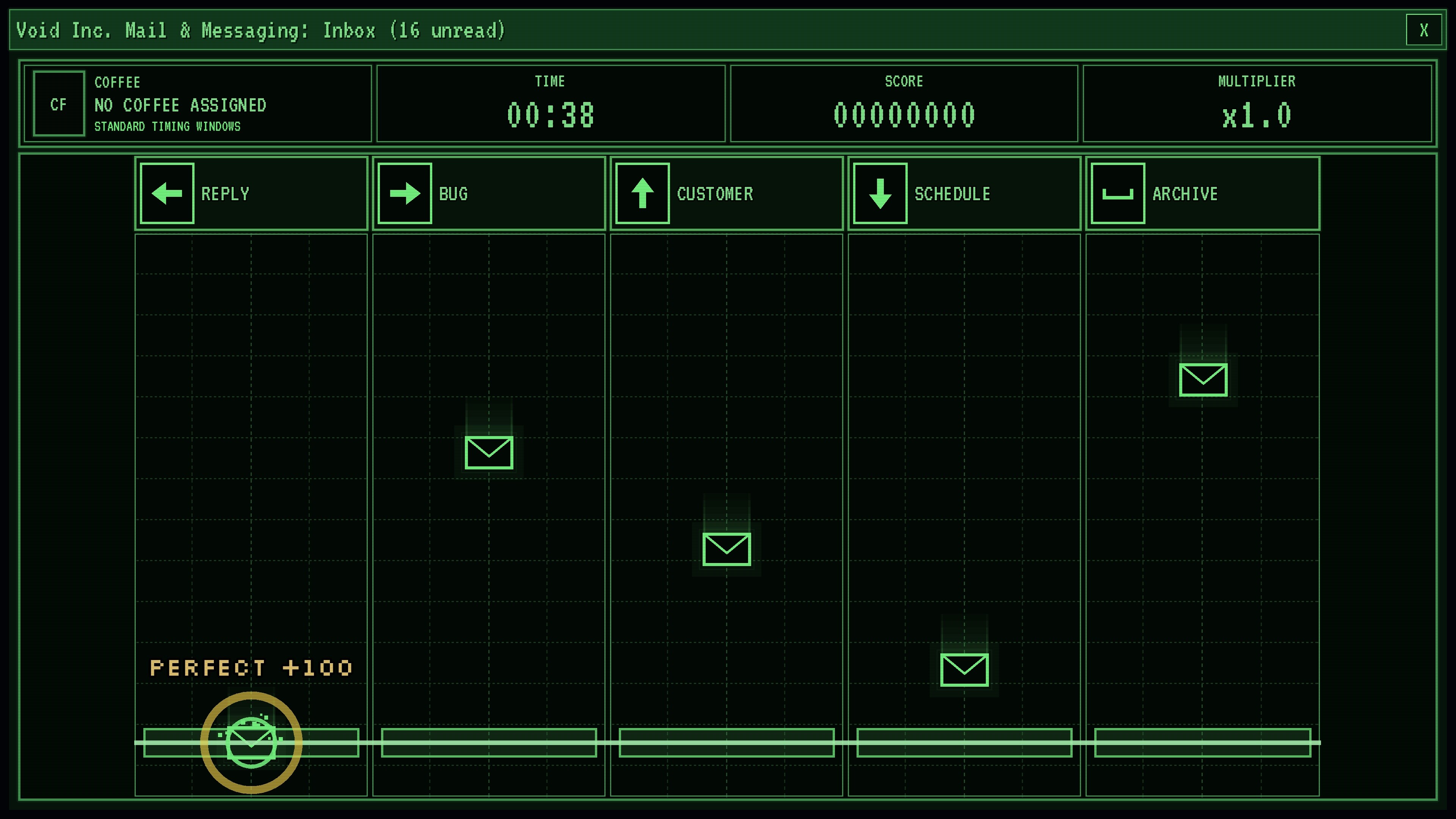Click the envelope falling in Archive lane
The image size is (1456, 819).
(x=1203, y=379)
